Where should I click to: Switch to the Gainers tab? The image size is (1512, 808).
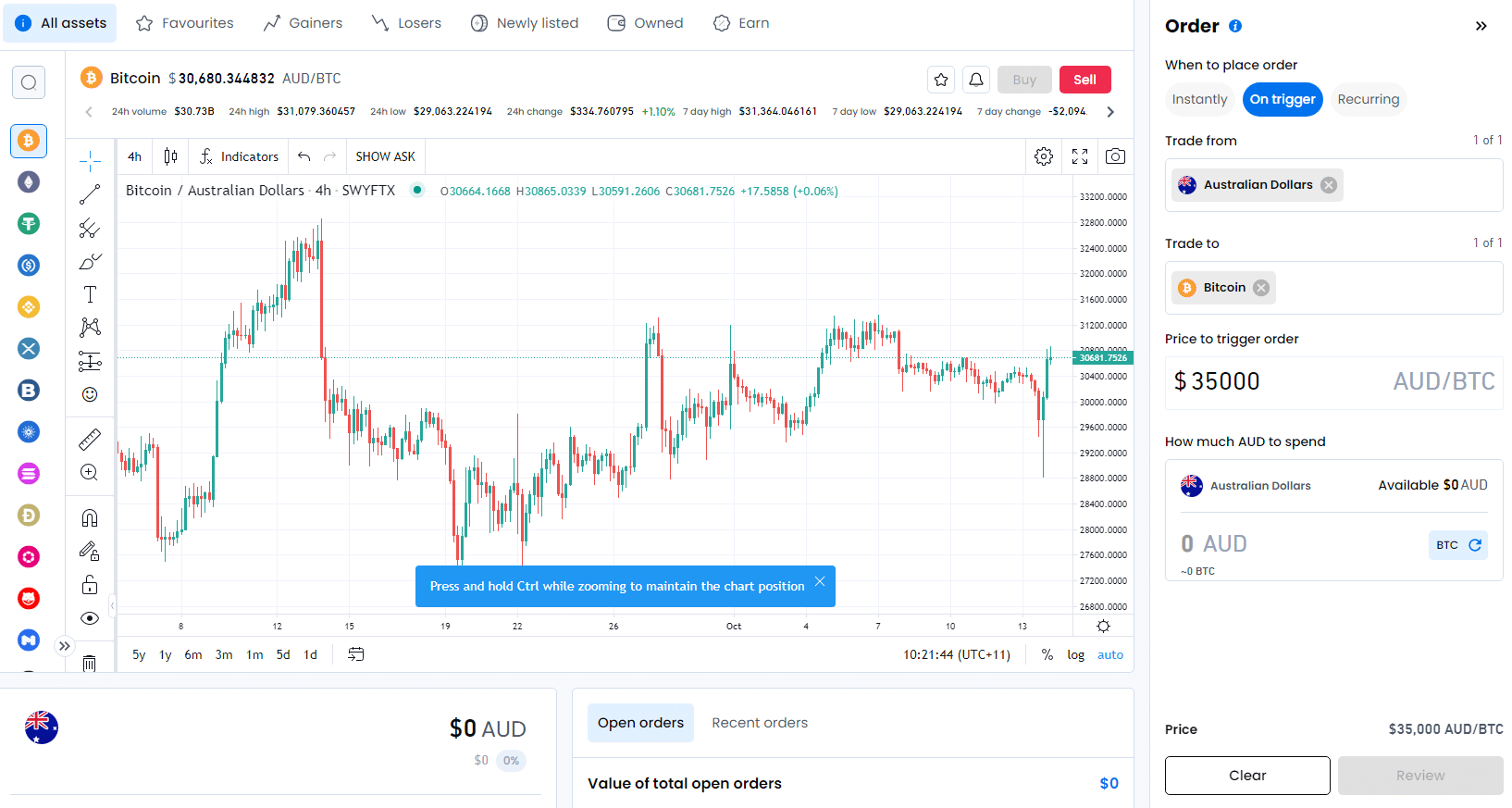click(303, 23)
